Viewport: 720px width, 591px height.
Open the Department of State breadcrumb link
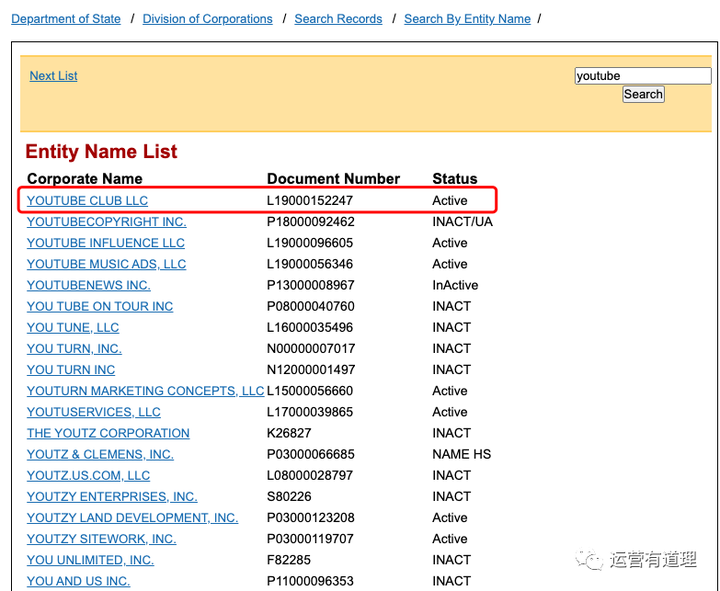(66, 19)
